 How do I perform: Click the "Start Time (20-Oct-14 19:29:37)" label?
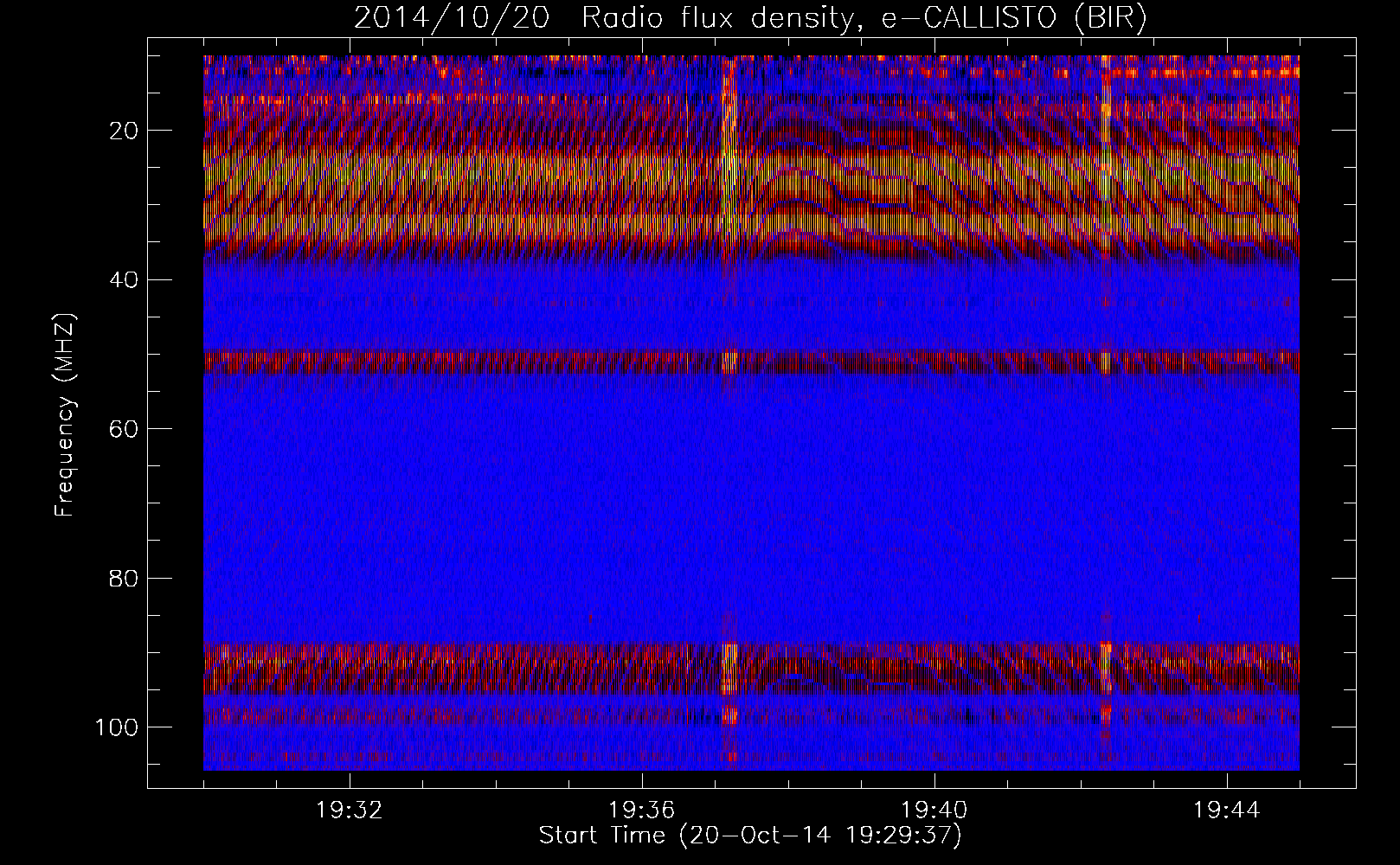tap(750, 836)
